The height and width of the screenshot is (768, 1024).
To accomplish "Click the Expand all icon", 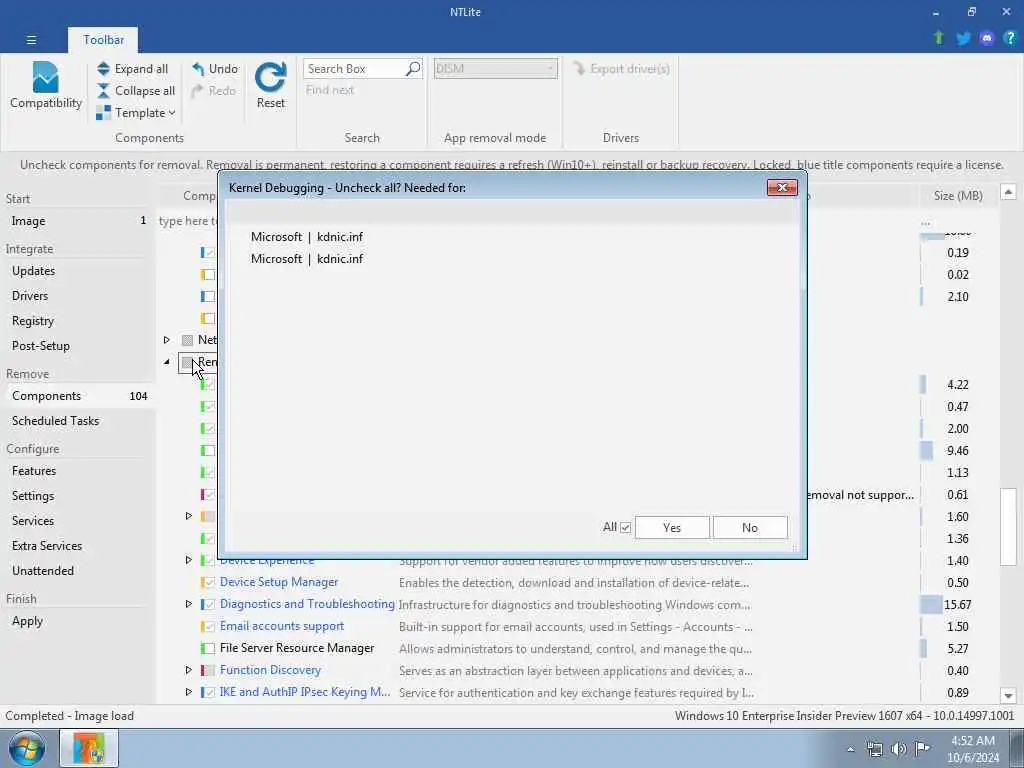I will click(x=103, y=69).
